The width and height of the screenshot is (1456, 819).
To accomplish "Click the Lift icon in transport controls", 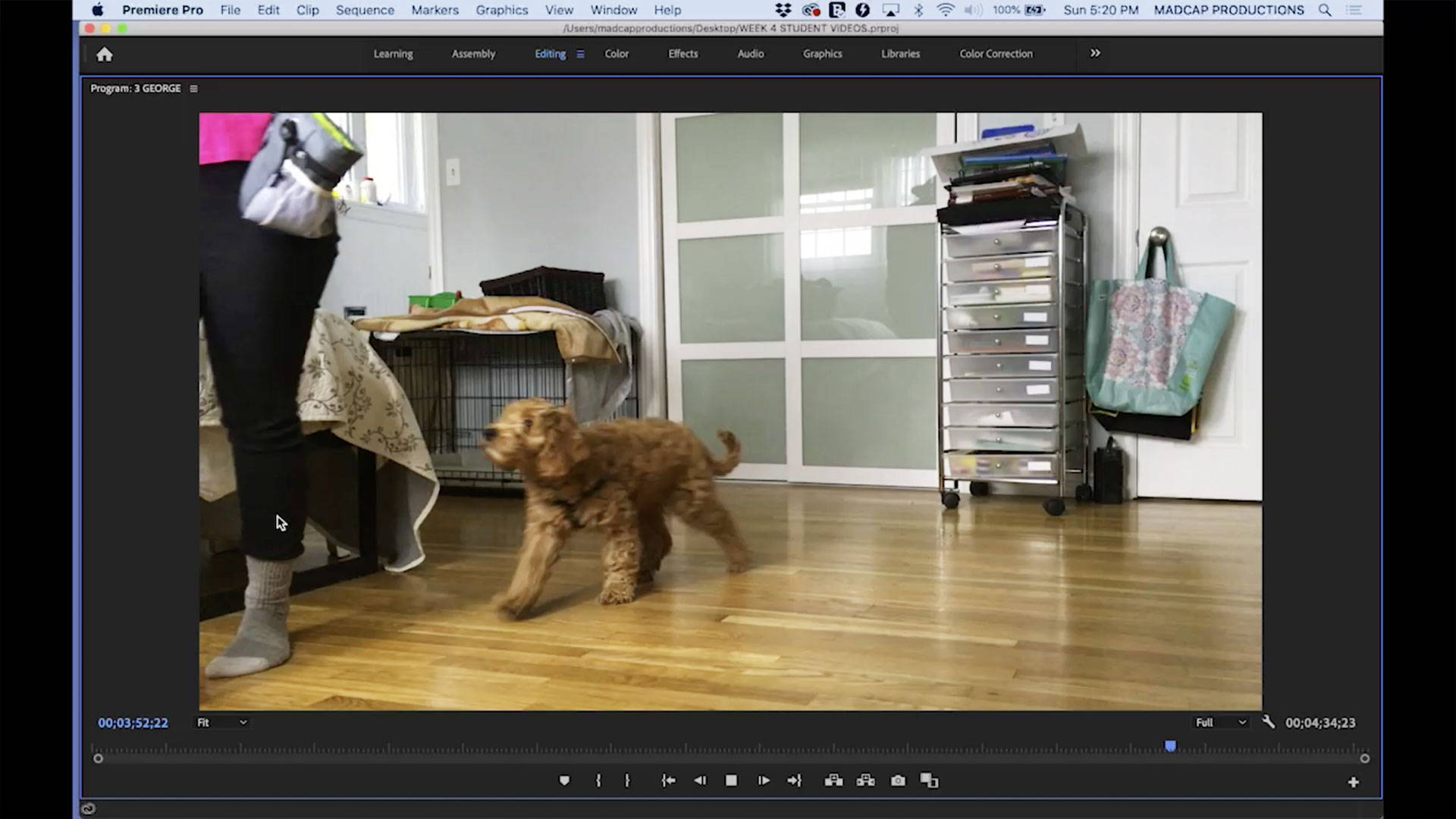I will tap(833, 780).
